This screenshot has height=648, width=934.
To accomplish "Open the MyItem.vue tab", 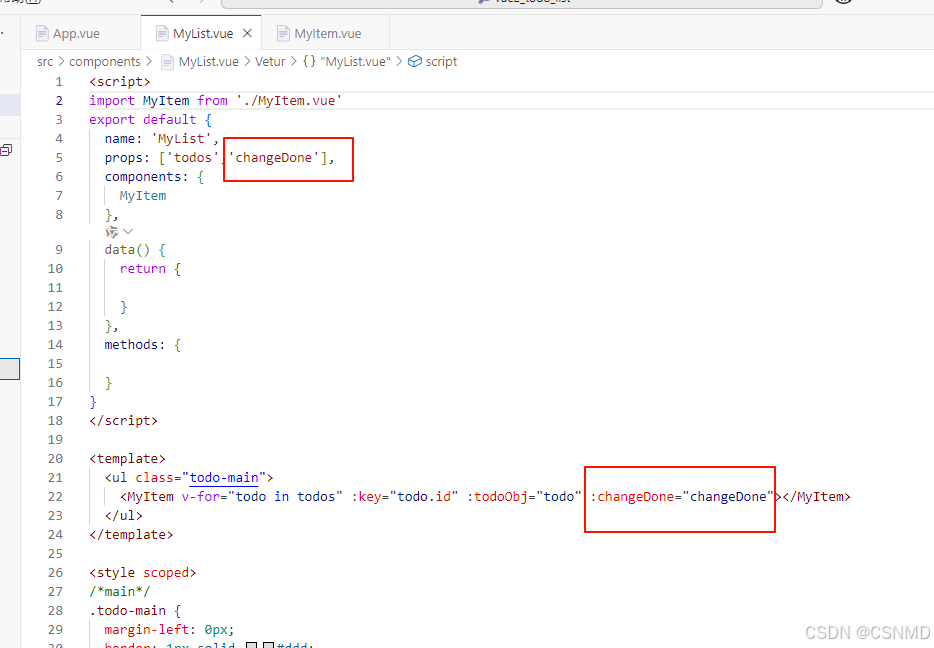I will (x=327, y=33).
